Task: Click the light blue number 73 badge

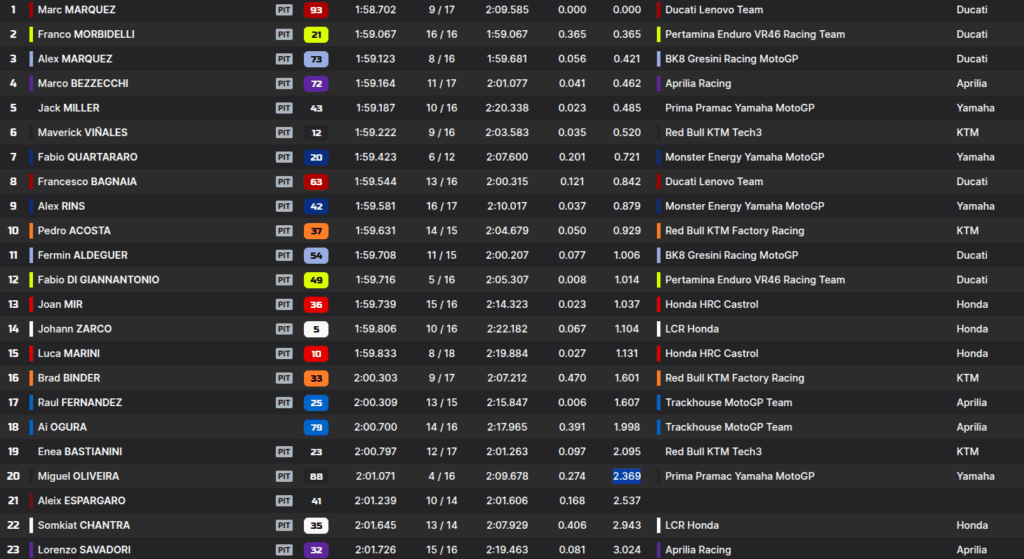Action: point(316,59)
